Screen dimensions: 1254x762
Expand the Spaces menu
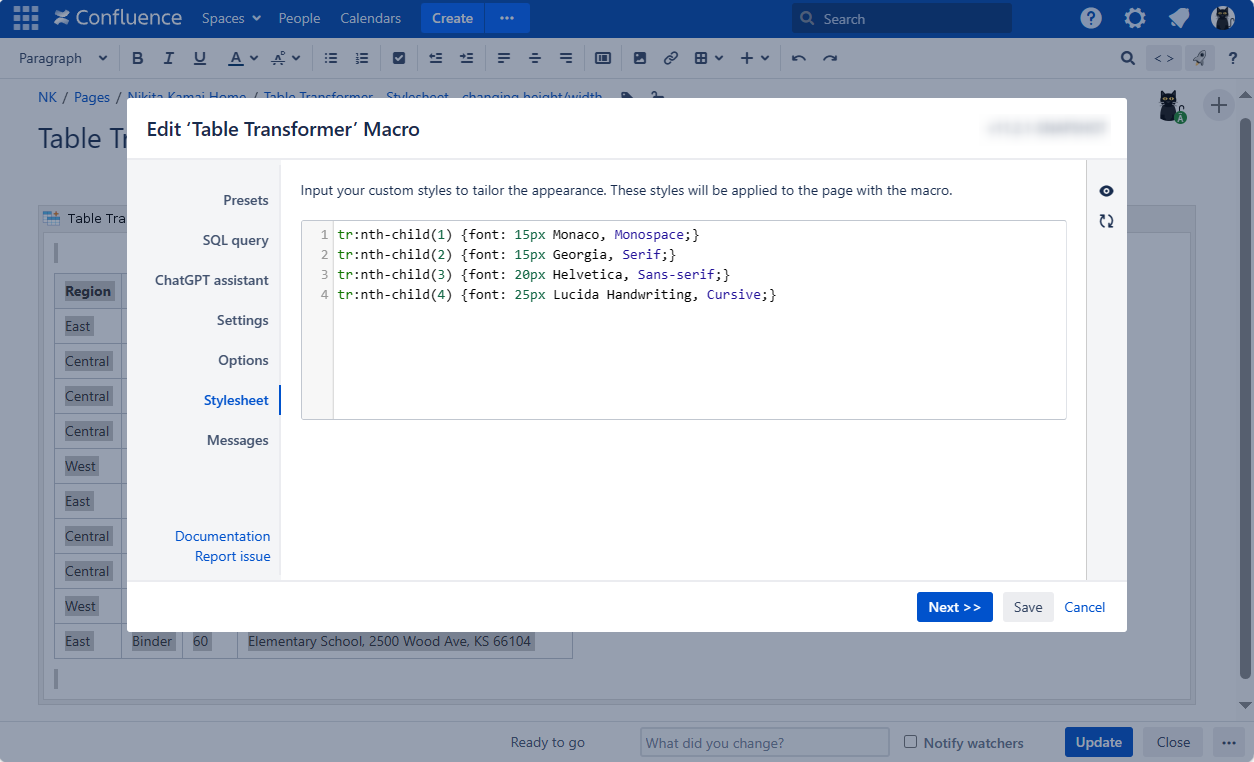click(x=231, y=18)
